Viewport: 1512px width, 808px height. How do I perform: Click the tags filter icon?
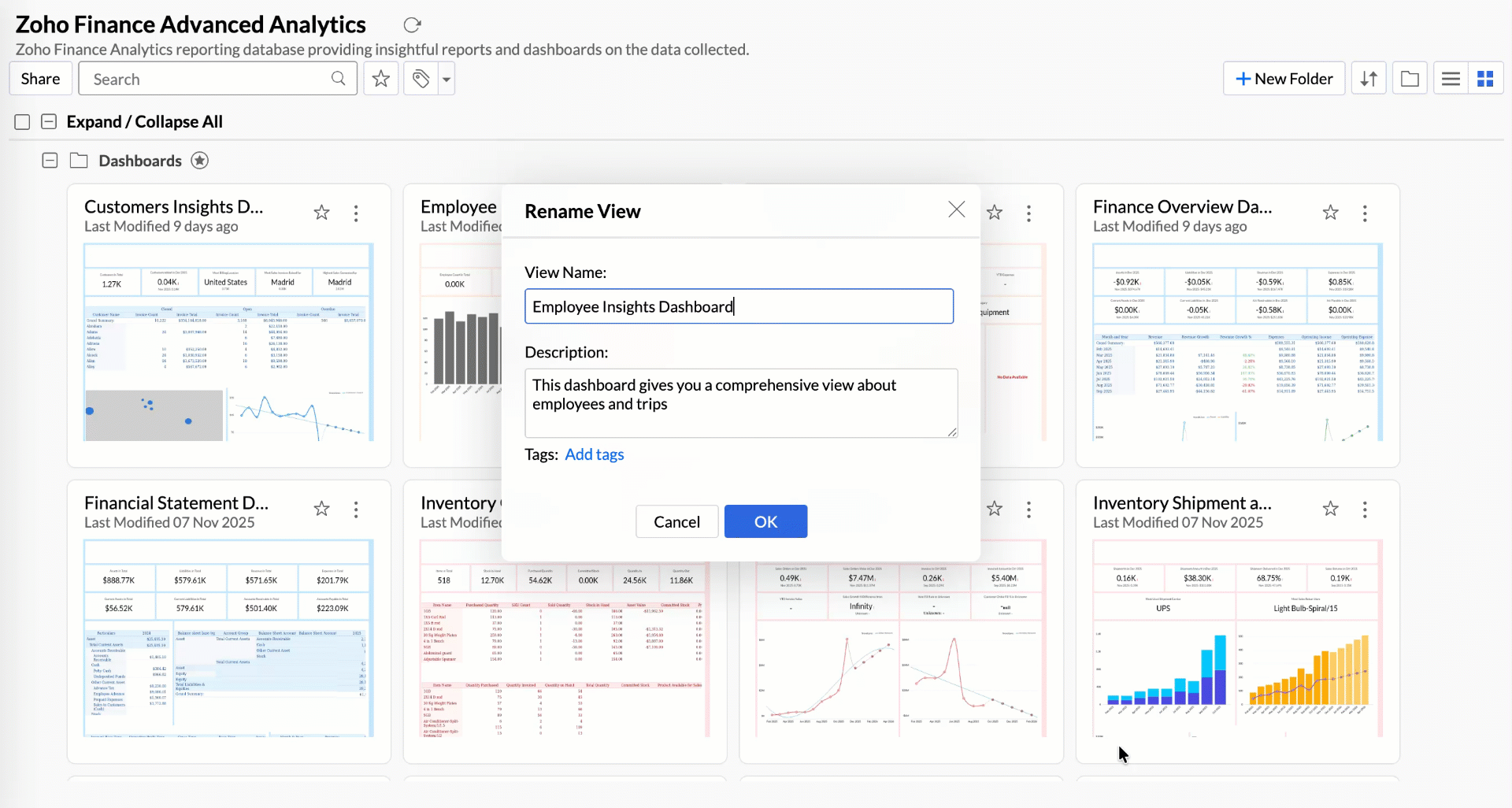pos(421,79)
